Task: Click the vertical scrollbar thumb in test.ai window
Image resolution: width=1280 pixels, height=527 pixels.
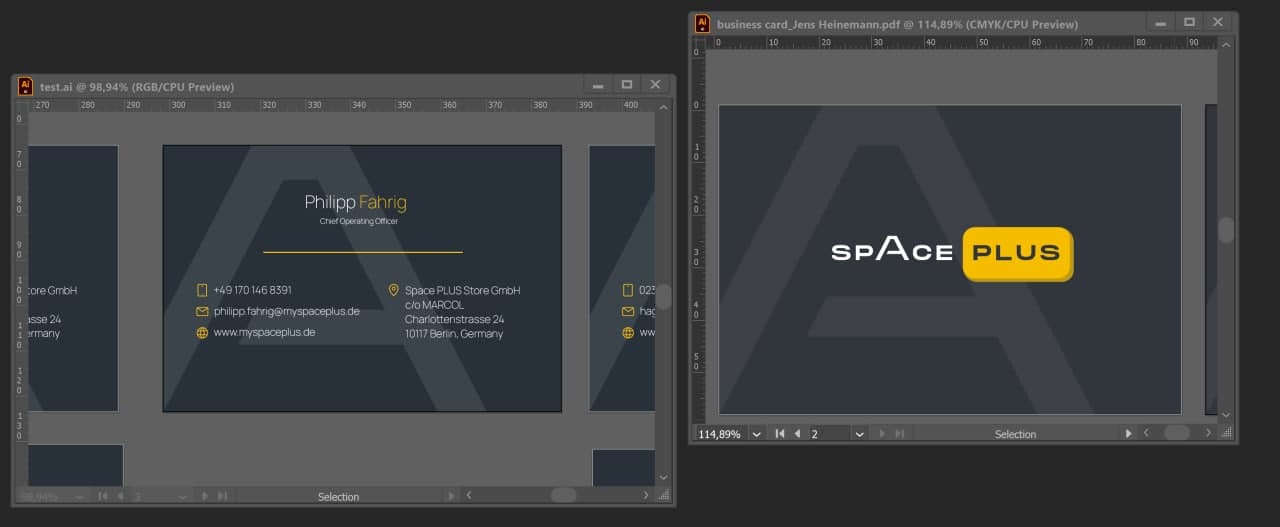Action: 663,296
